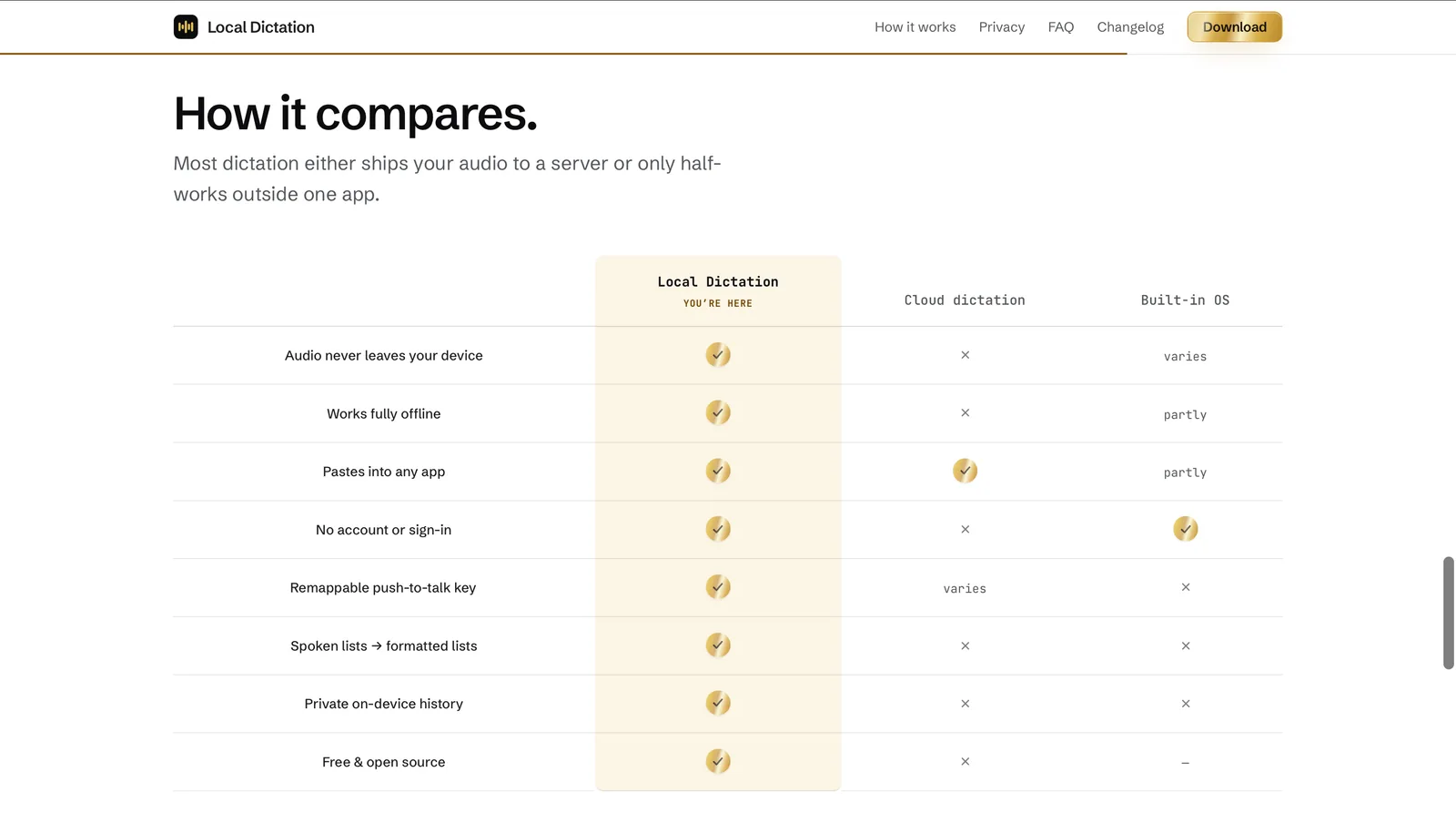Image resolution: width=1456 pixels, height=833 pixels.
Task: Click the Local Dictation check for No account or sign-in
Action: [718, 529]
